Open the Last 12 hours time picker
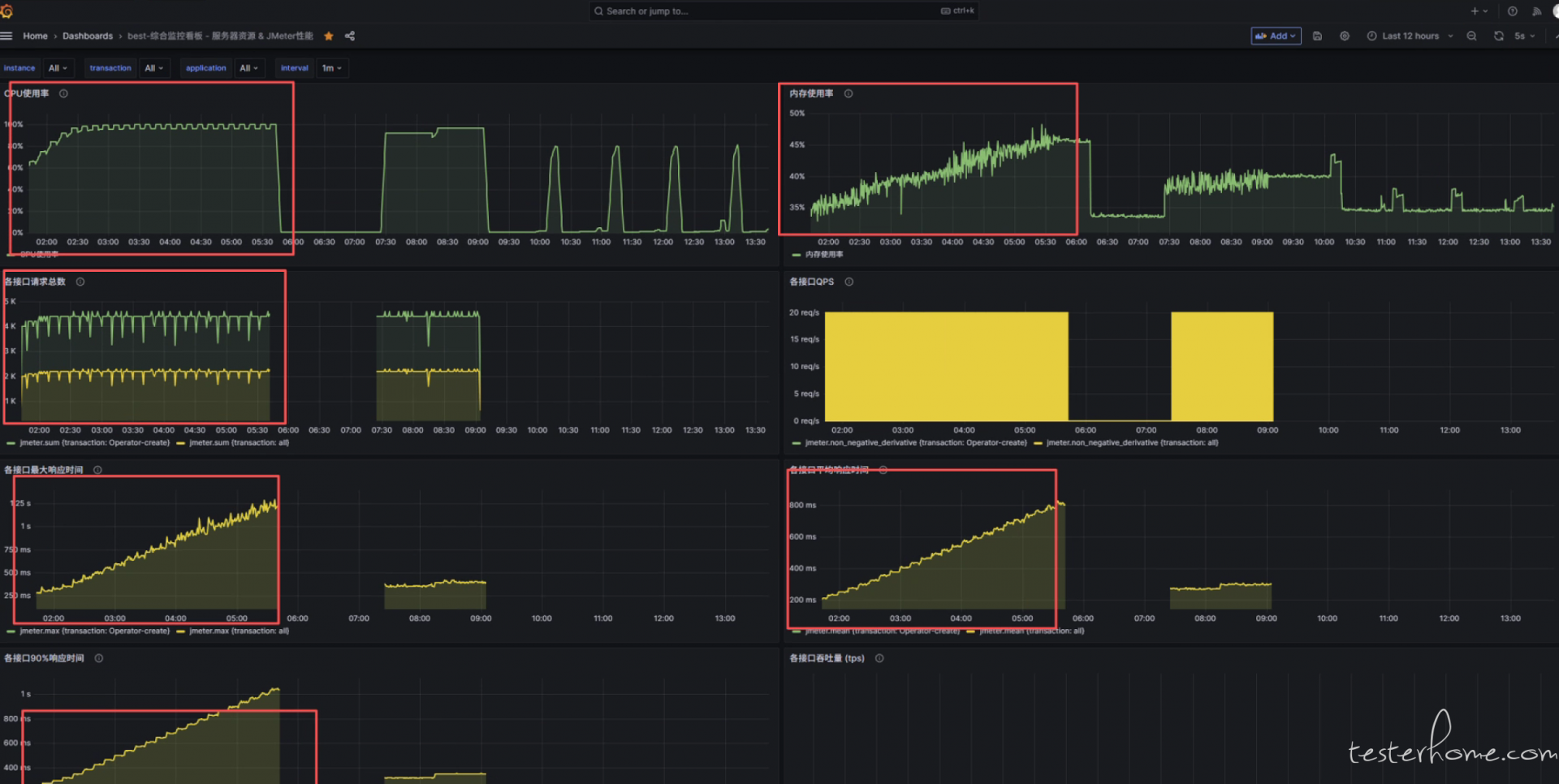The width and height of the screenshot is (1559, 784). pos(1410,36)
